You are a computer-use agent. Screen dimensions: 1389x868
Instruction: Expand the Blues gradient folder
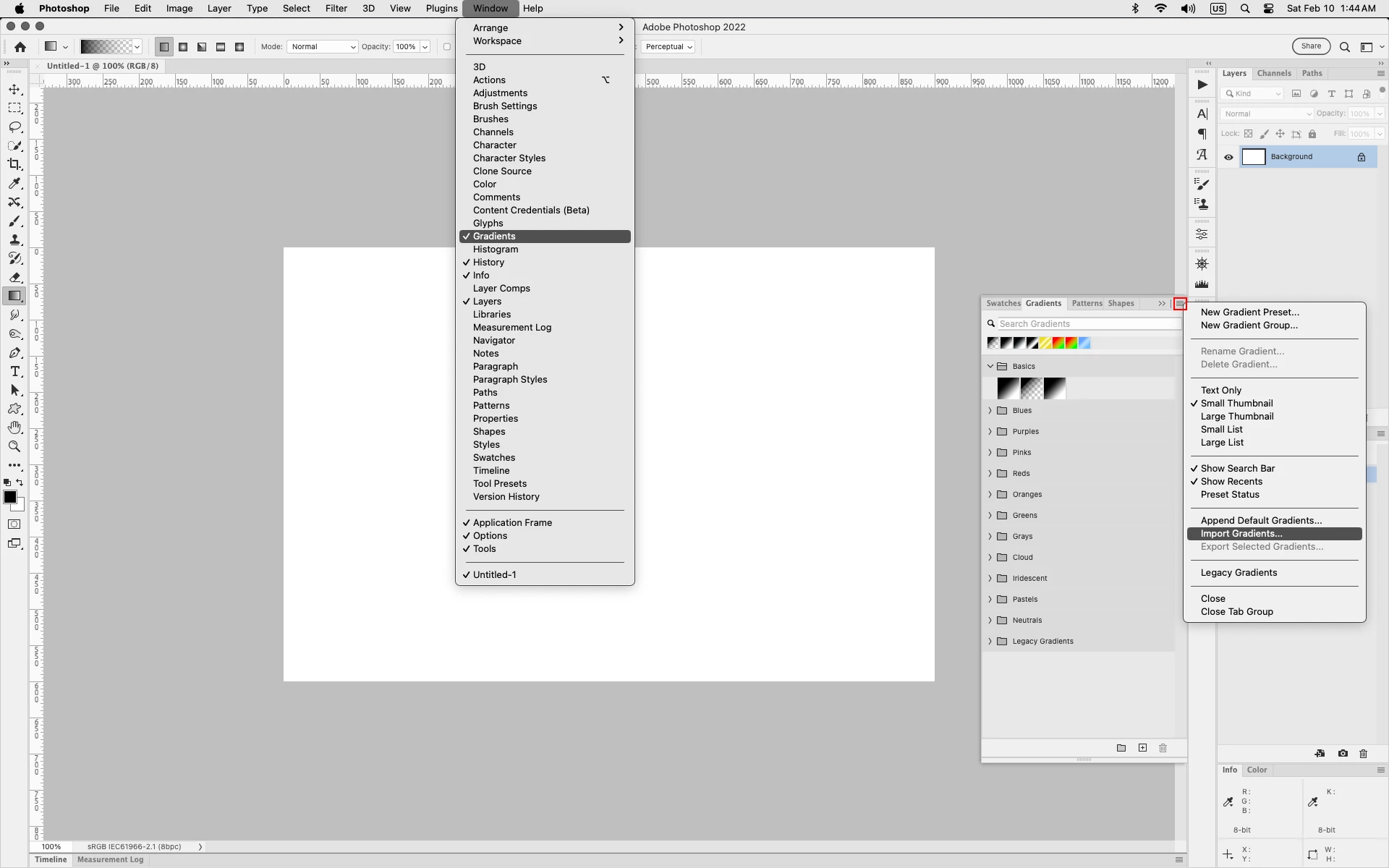point(990,410)
